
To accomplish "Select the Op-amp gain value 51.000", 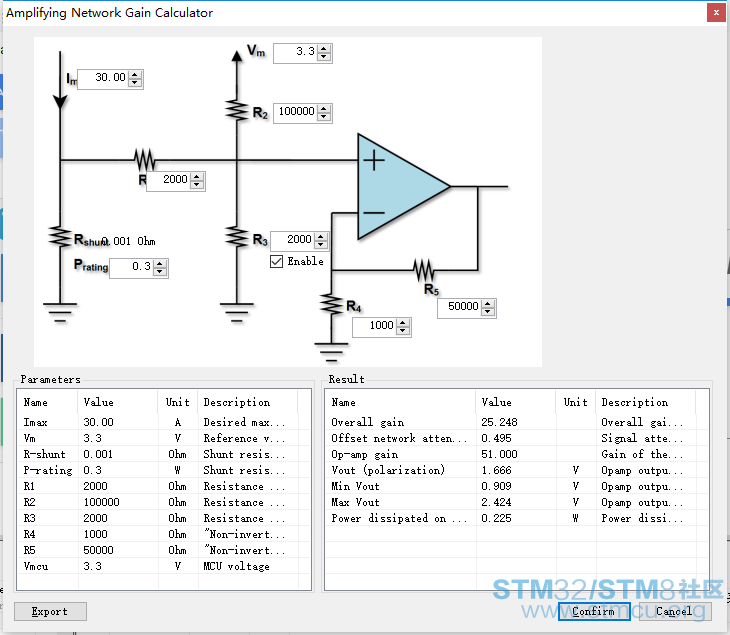I will [x=499, y=454].
